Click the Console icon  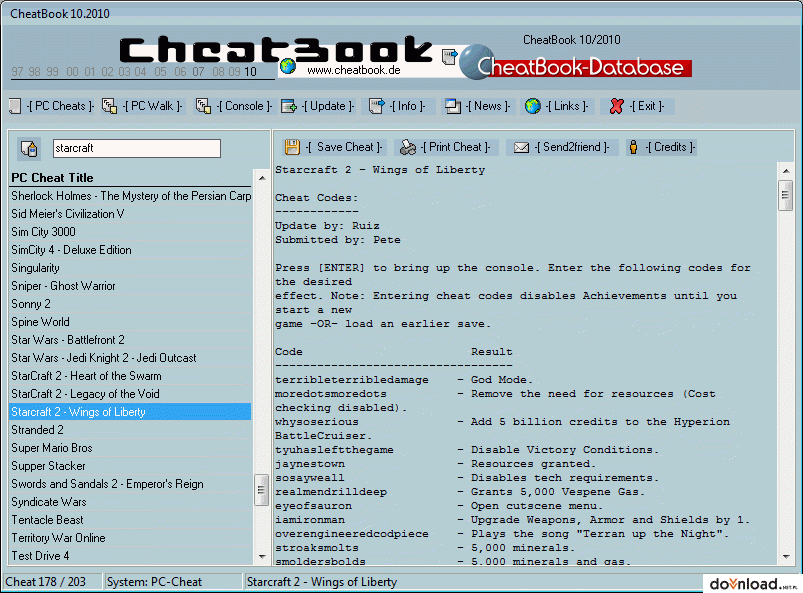(203, 106)
